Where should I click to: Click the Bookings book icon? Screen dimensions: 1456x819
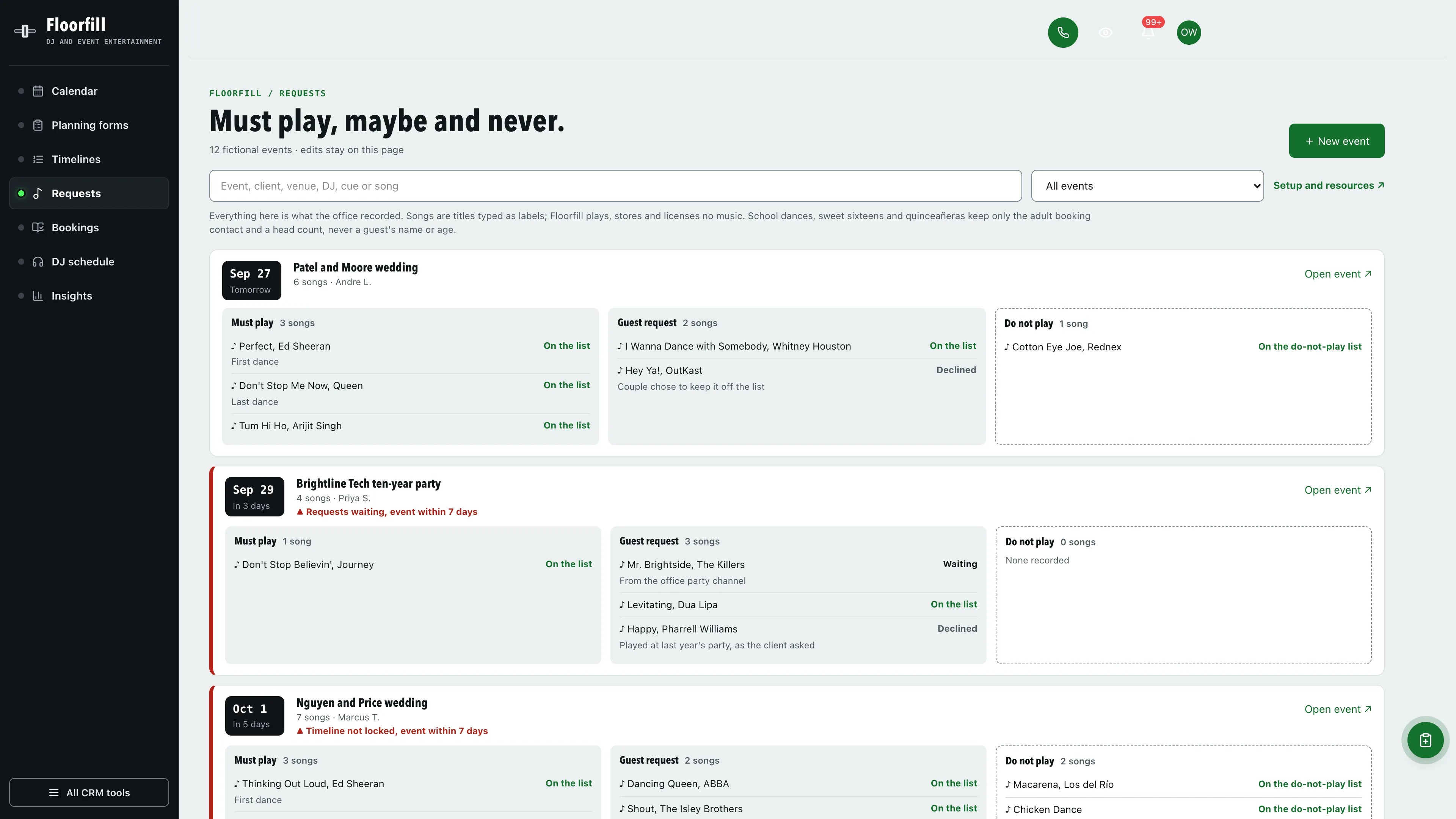pos(38,227)
